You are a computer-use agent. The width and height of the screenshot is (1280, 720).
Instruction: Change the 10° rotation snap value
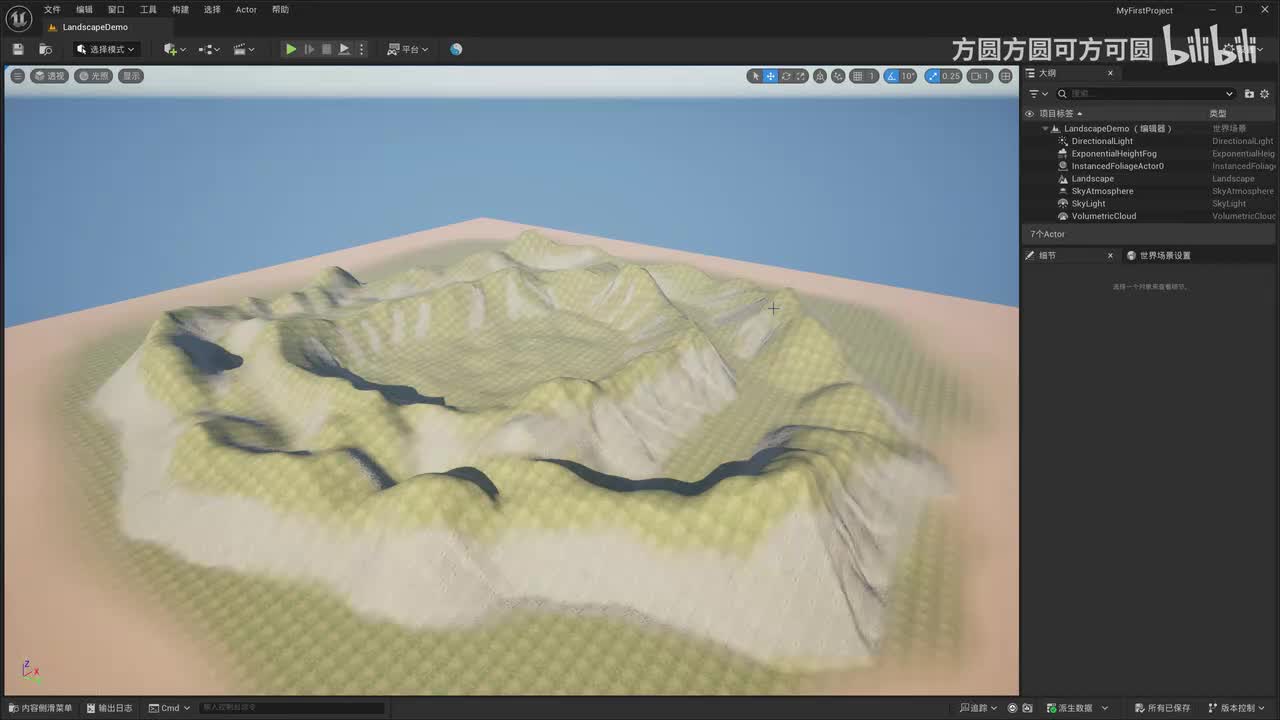point(908,76)
